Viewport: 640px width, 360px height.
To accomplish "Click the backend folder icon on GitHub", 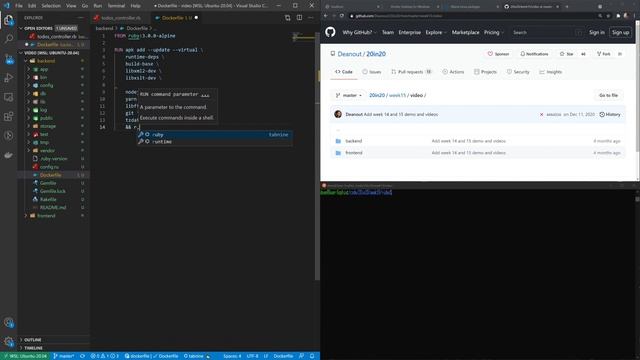I will pyautogui.click(x=338, y=141).
